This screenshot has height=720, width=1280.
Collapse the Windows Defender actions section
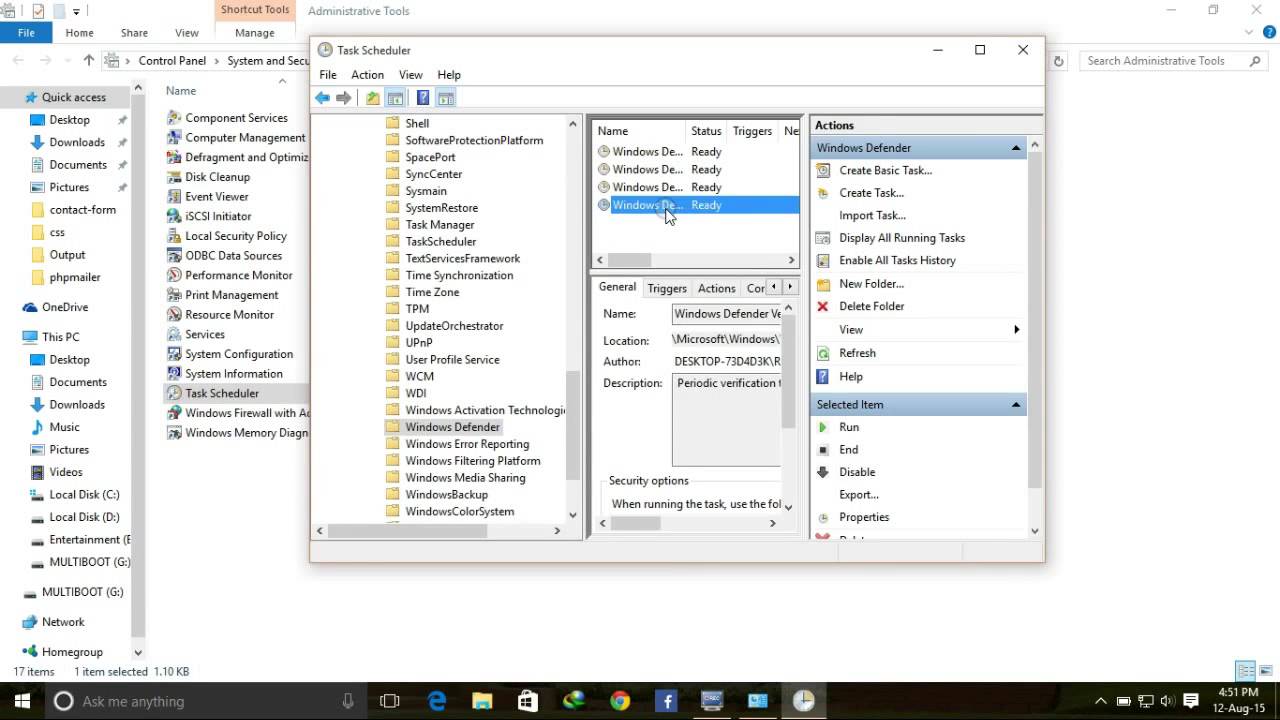pos(1016,148)
